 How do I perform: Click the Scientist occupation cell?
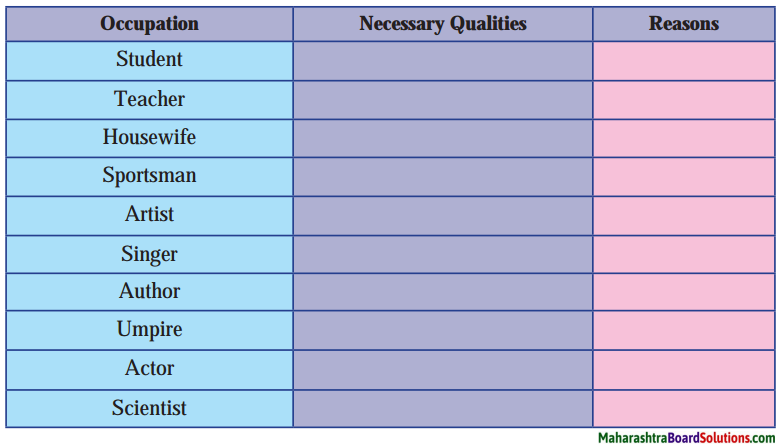coord(149,409)
